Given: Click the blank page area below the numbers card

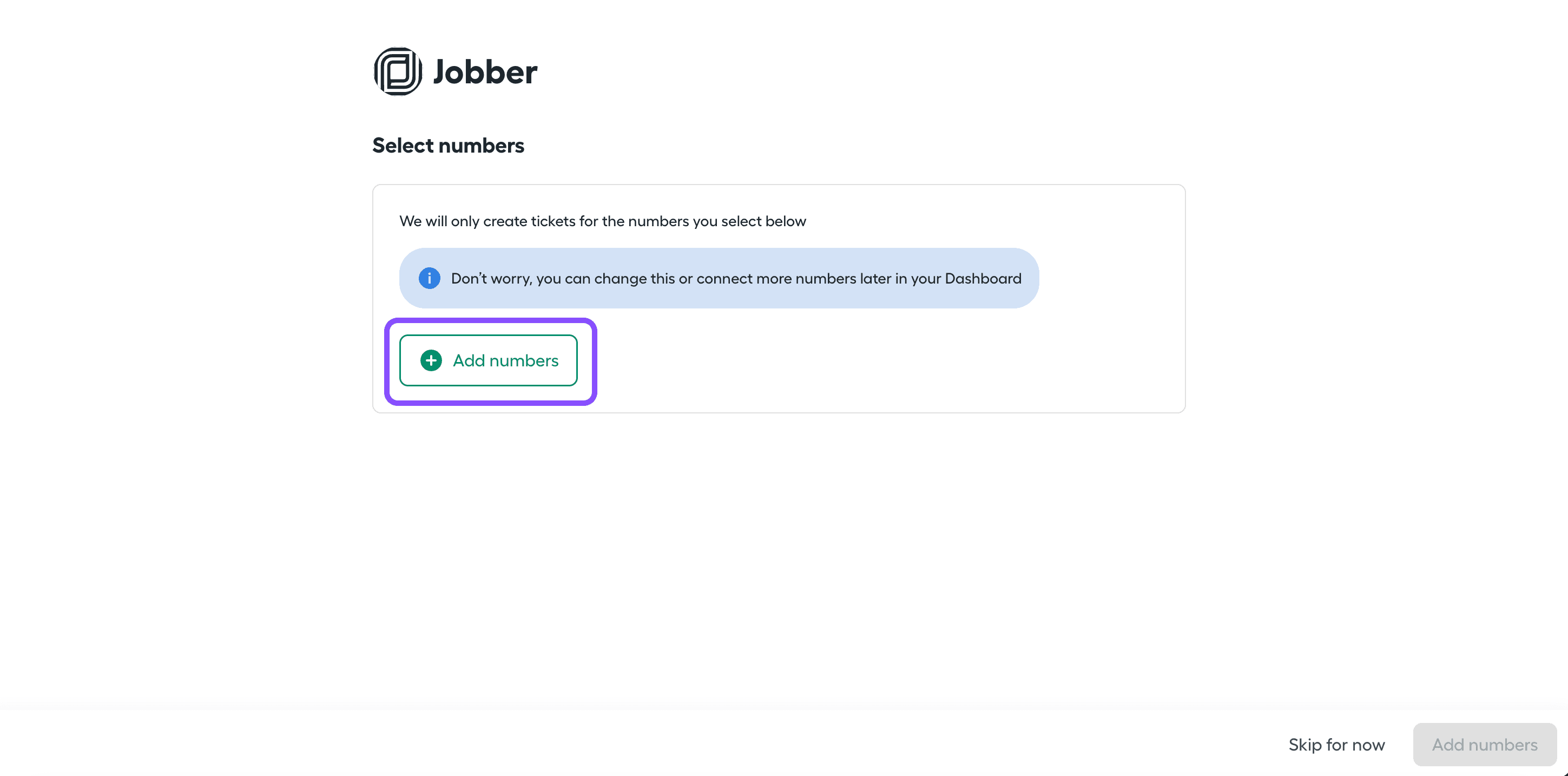Looking at the screenshot, I should coord(778,548).
